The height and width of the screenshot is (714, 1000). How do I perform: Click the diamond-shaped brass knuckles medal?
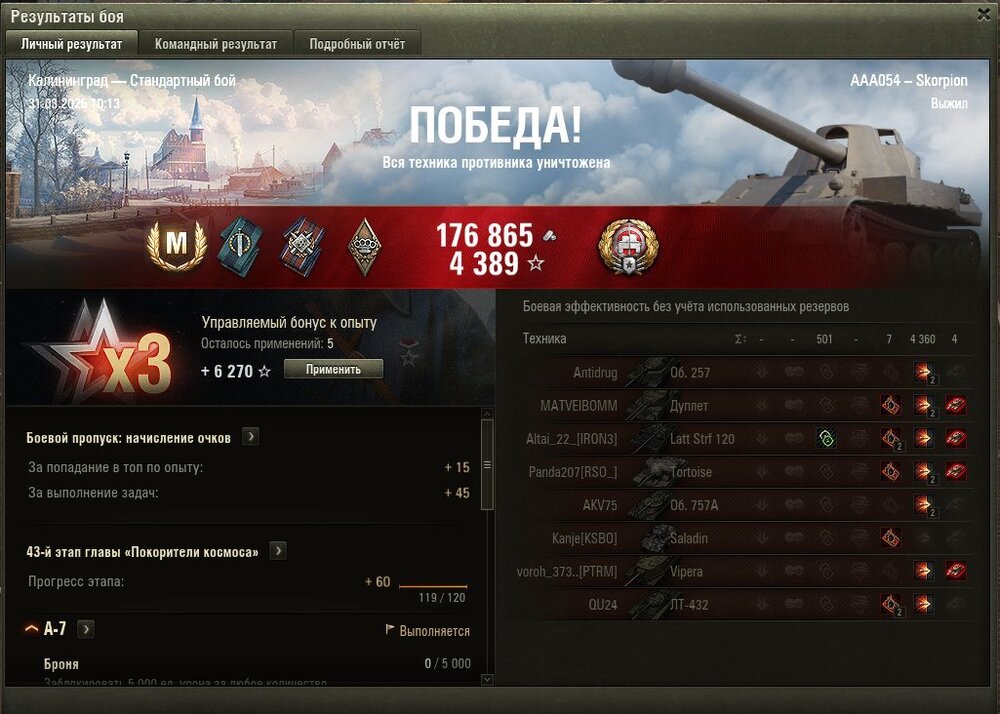[365, 247]
